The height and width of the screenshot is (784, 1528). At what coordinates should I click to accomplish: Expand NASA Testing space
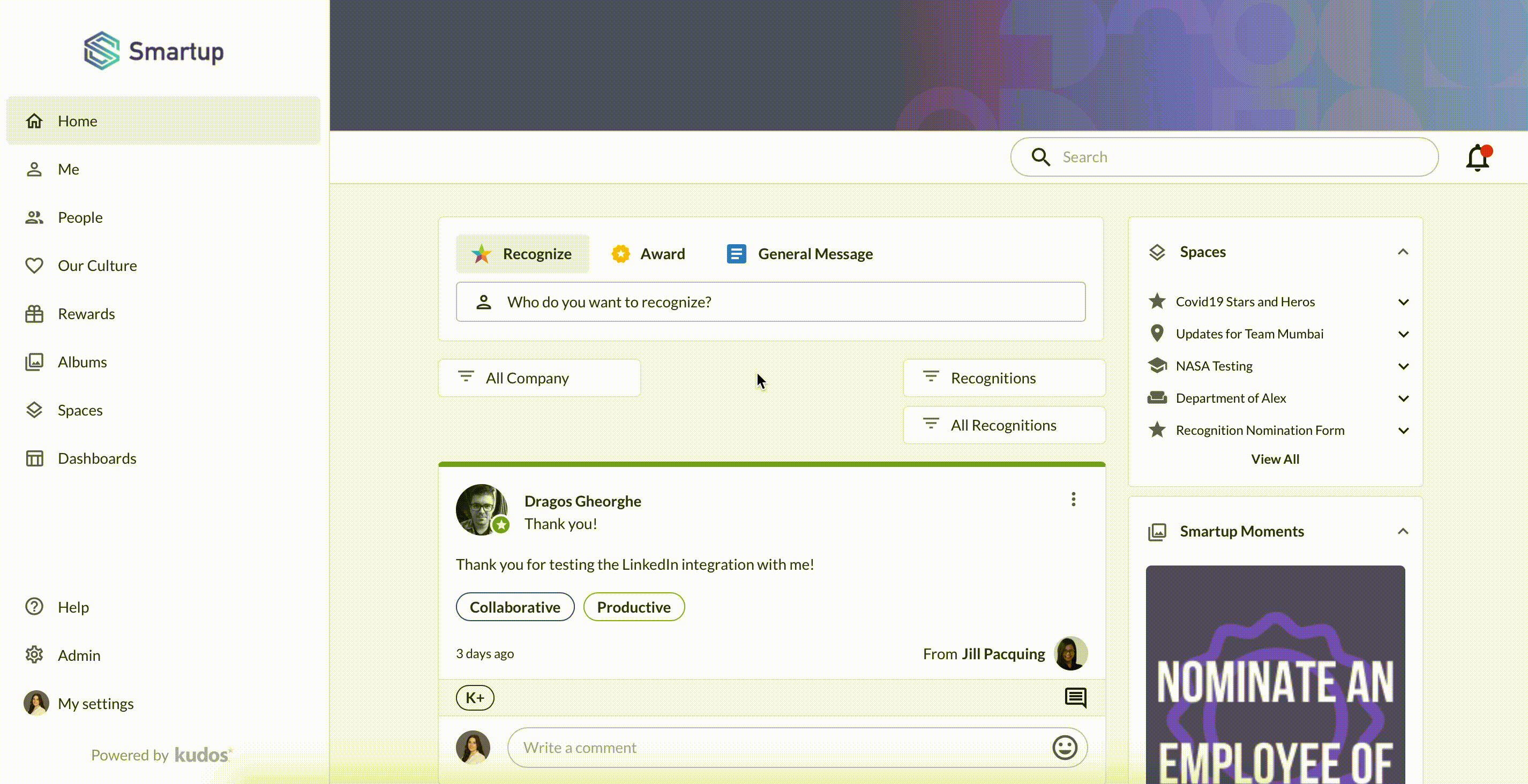[1403, 366]
